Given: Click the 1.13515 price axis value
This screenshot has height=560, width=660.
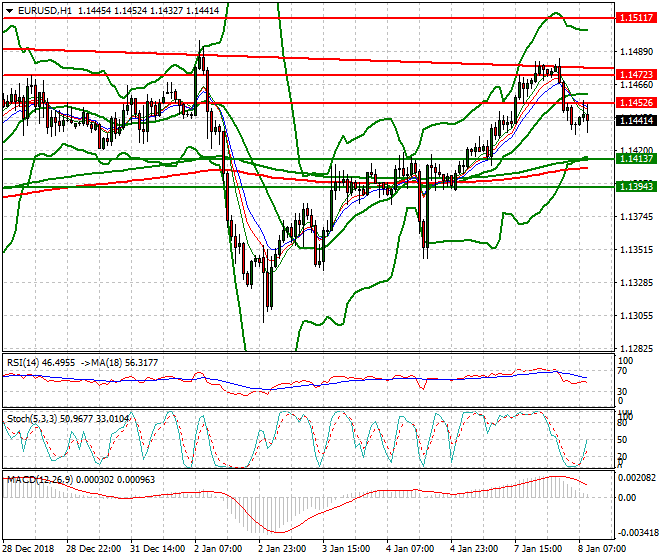Looking at the screenshot, I should coord(636,250).
